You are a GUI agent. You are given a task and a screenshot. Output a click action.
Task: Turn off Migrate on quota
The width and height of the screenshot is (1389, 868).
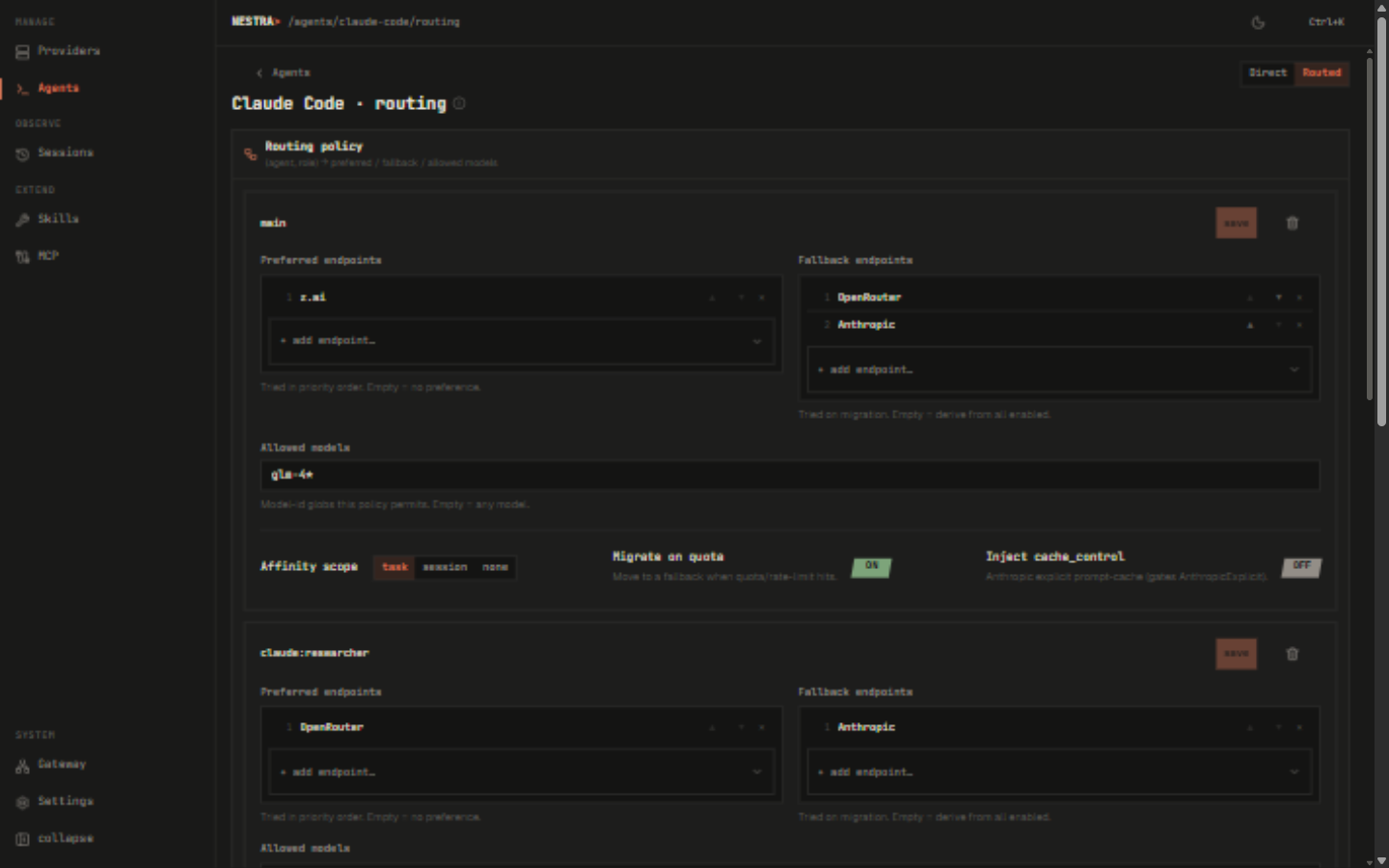click(871, 567)
